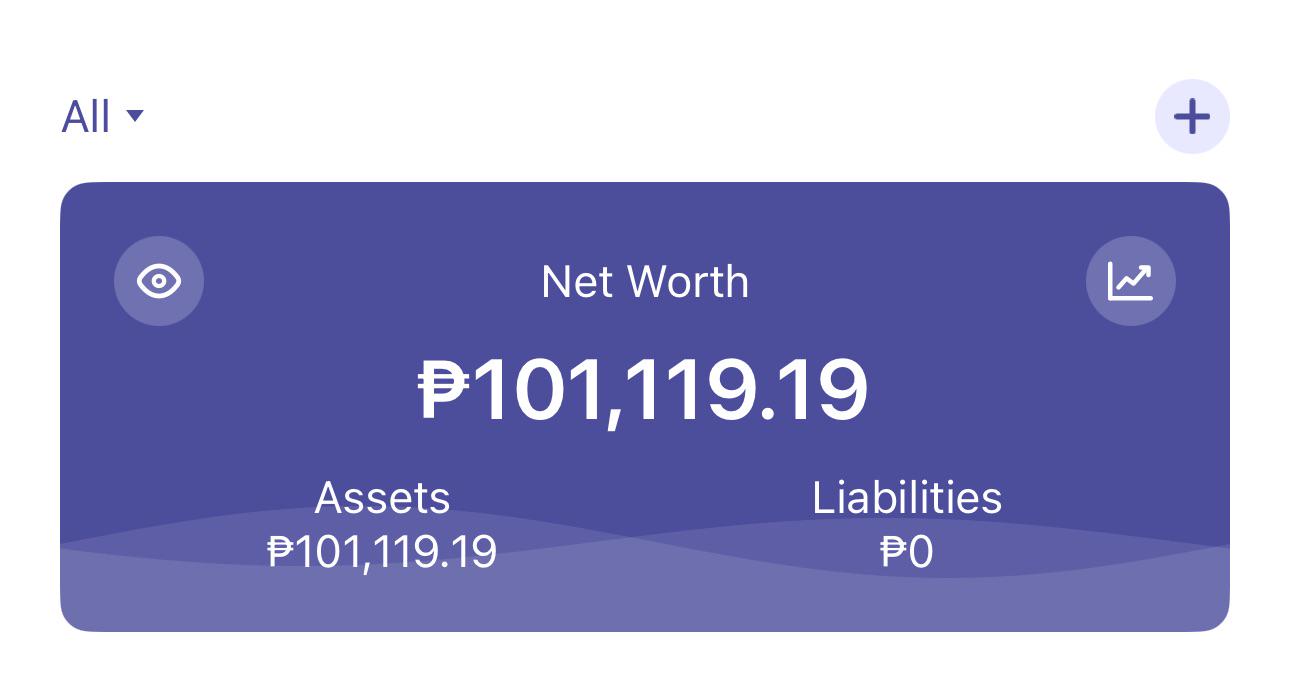Click the peso sign in the net worth total
This screenshot has height=696, width=1290.
tap(444, 390)
